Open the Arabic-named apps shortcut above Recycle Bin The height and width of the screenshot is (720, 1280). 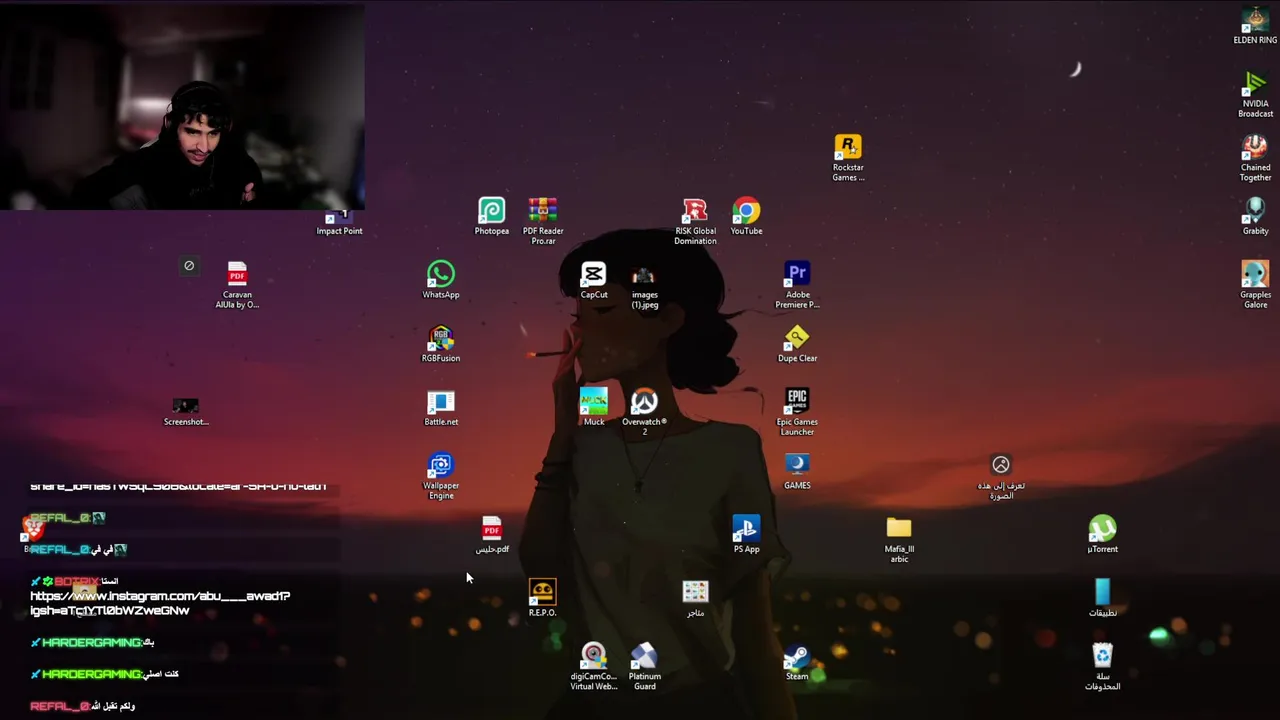(1102, 599)
